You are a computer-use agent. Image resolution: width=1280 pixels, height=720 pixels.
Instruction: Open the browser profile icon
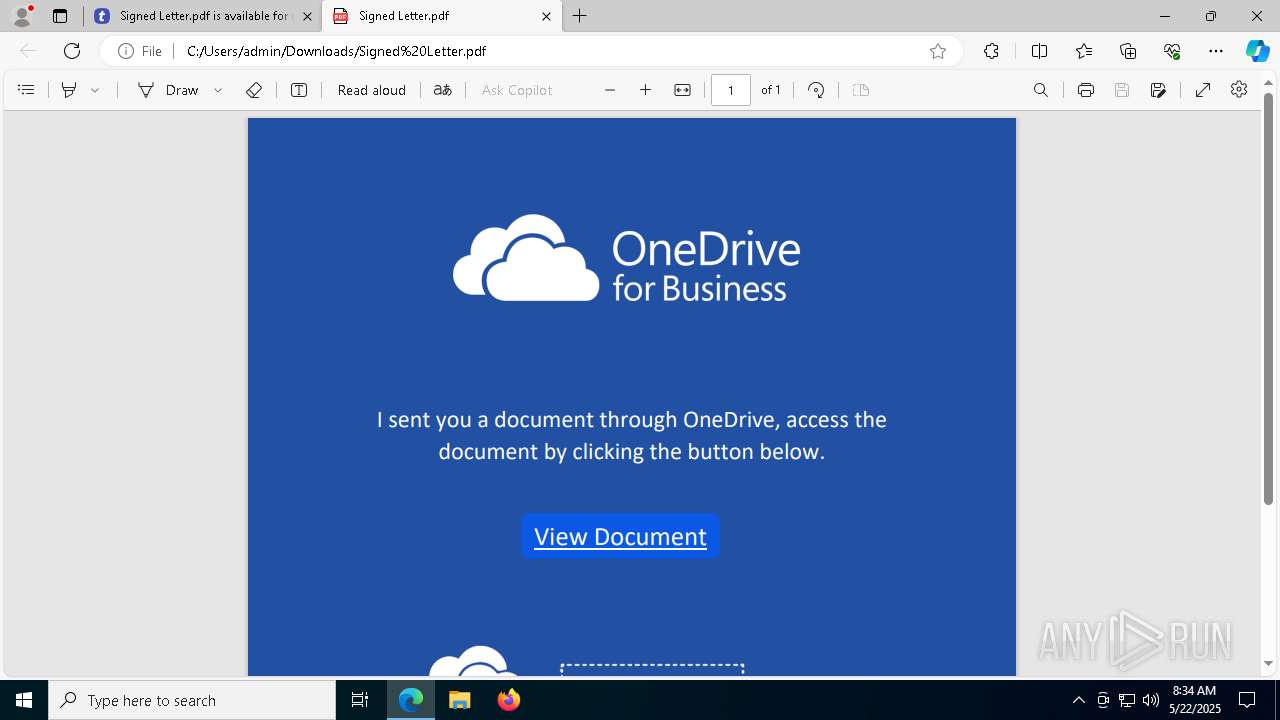point(22,16)
